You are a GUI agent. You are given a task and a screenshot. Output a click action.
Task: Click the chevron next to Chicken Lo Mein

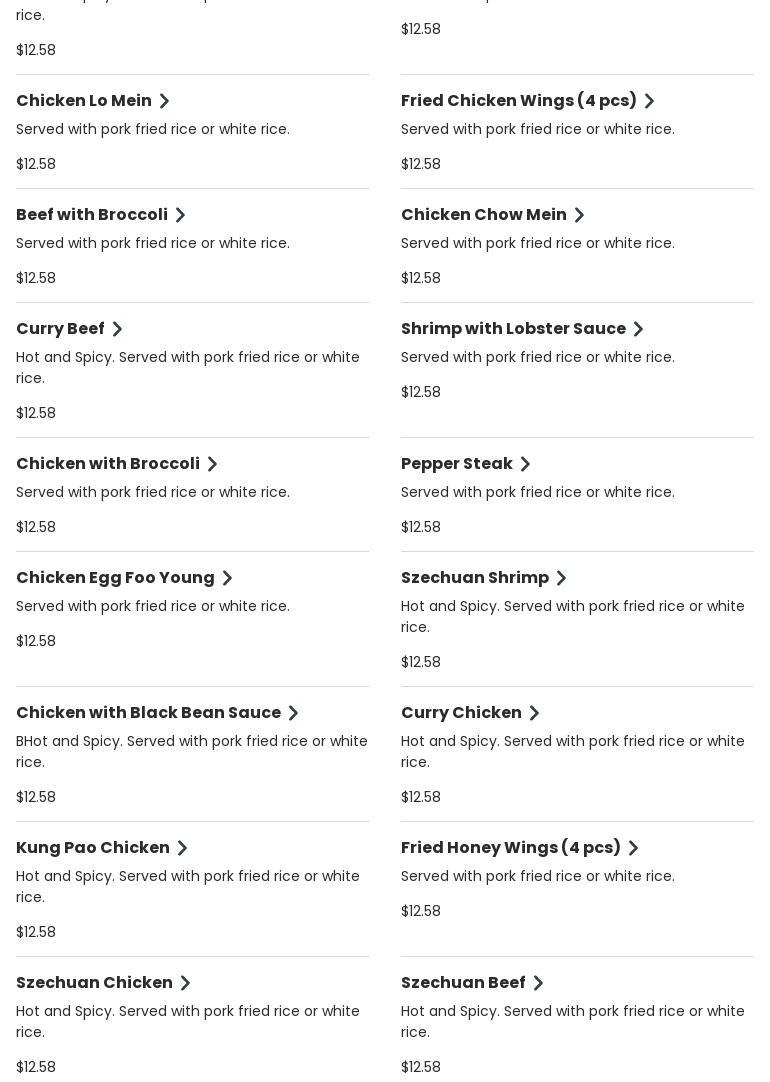[165, 101]
